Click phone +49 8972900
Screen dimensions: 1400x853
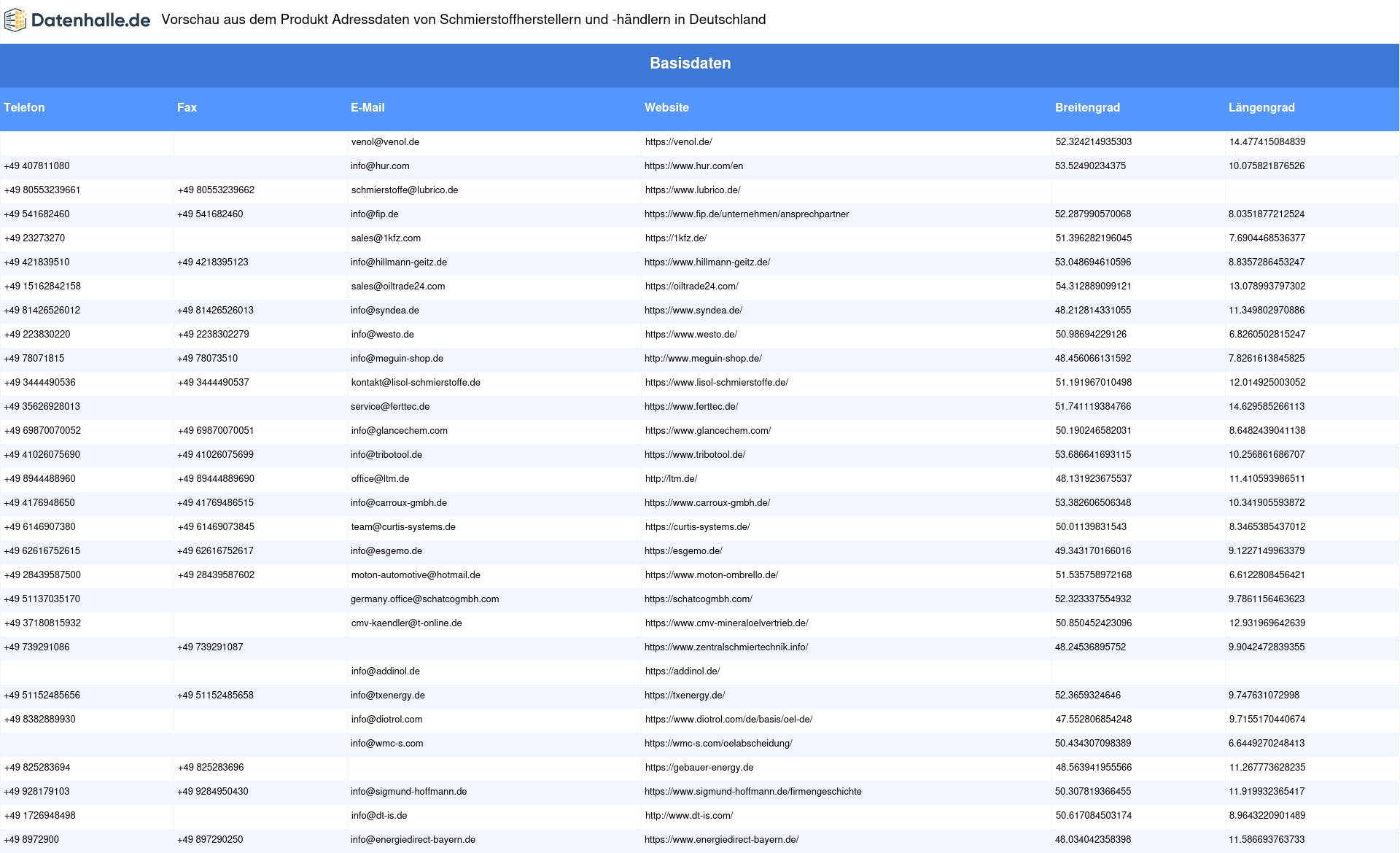pyautogui.click(x=31, y=840)
